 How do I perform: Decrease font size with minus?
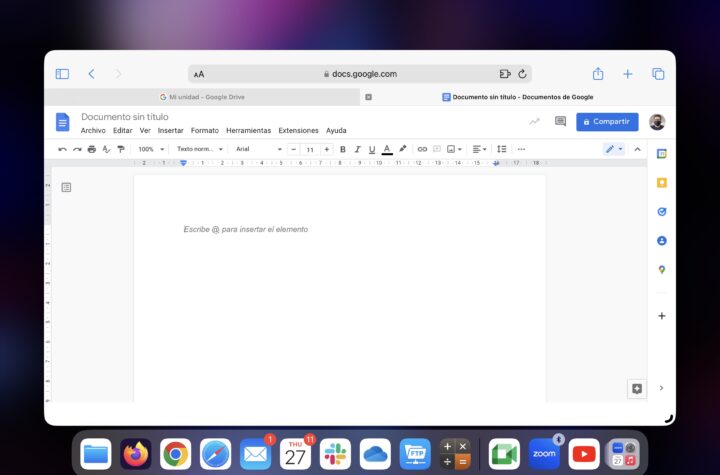[293, 149]
